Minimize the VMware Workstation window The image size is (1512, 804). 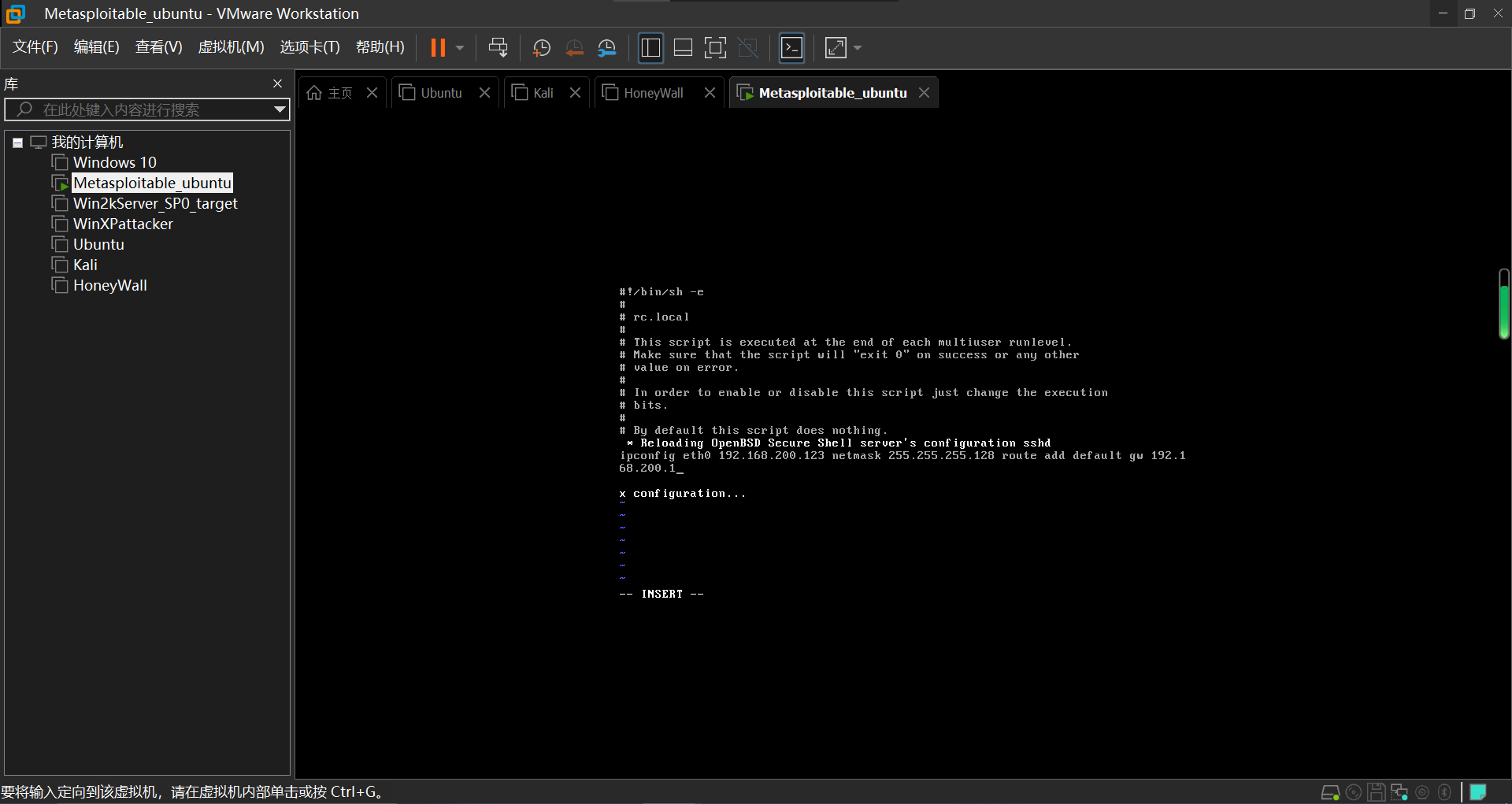pyautogui.click(x=1443, y=13)
